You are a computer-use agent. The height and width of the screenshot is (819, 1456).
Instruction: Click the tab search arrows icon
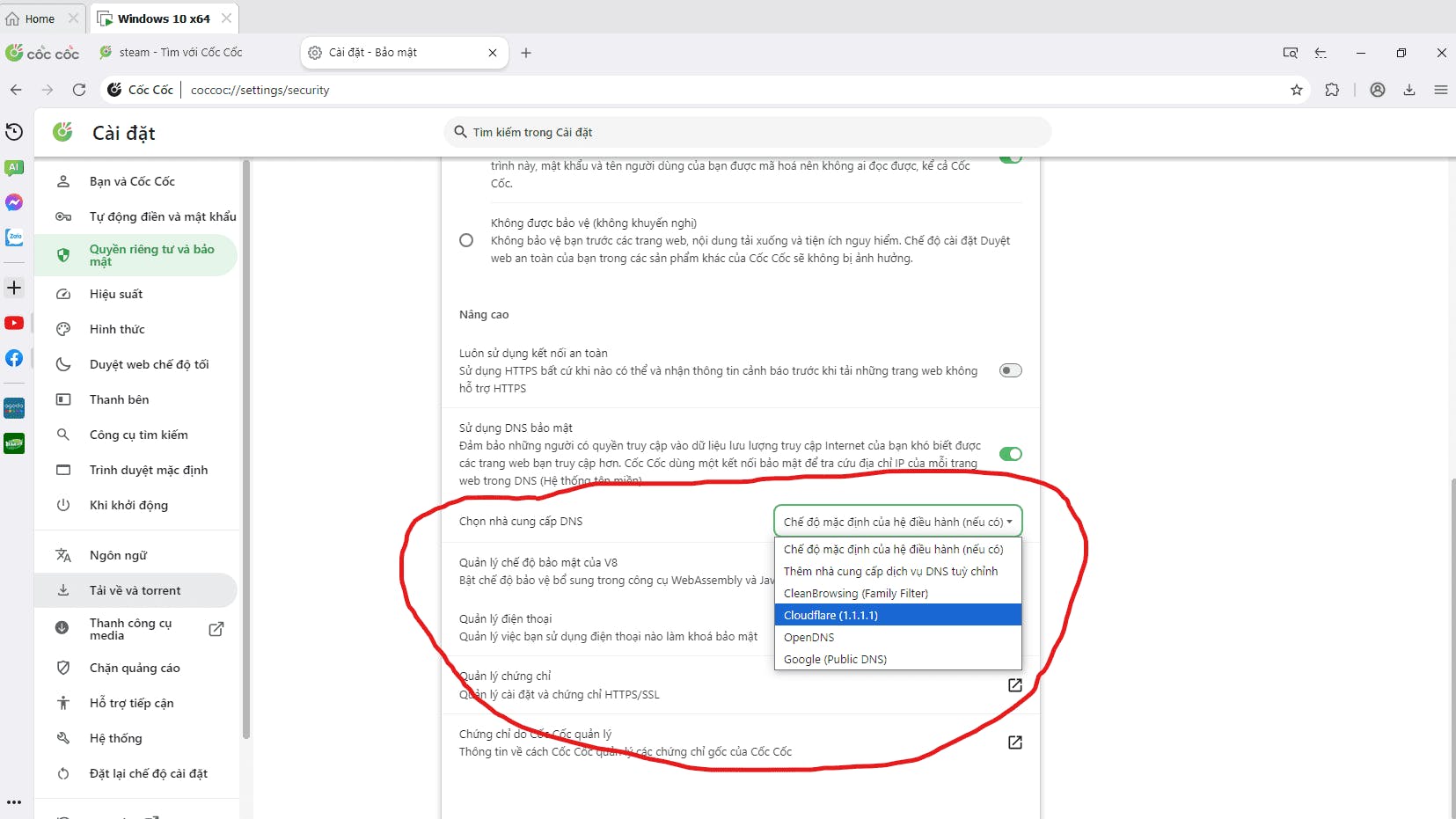pos(1321,53)
